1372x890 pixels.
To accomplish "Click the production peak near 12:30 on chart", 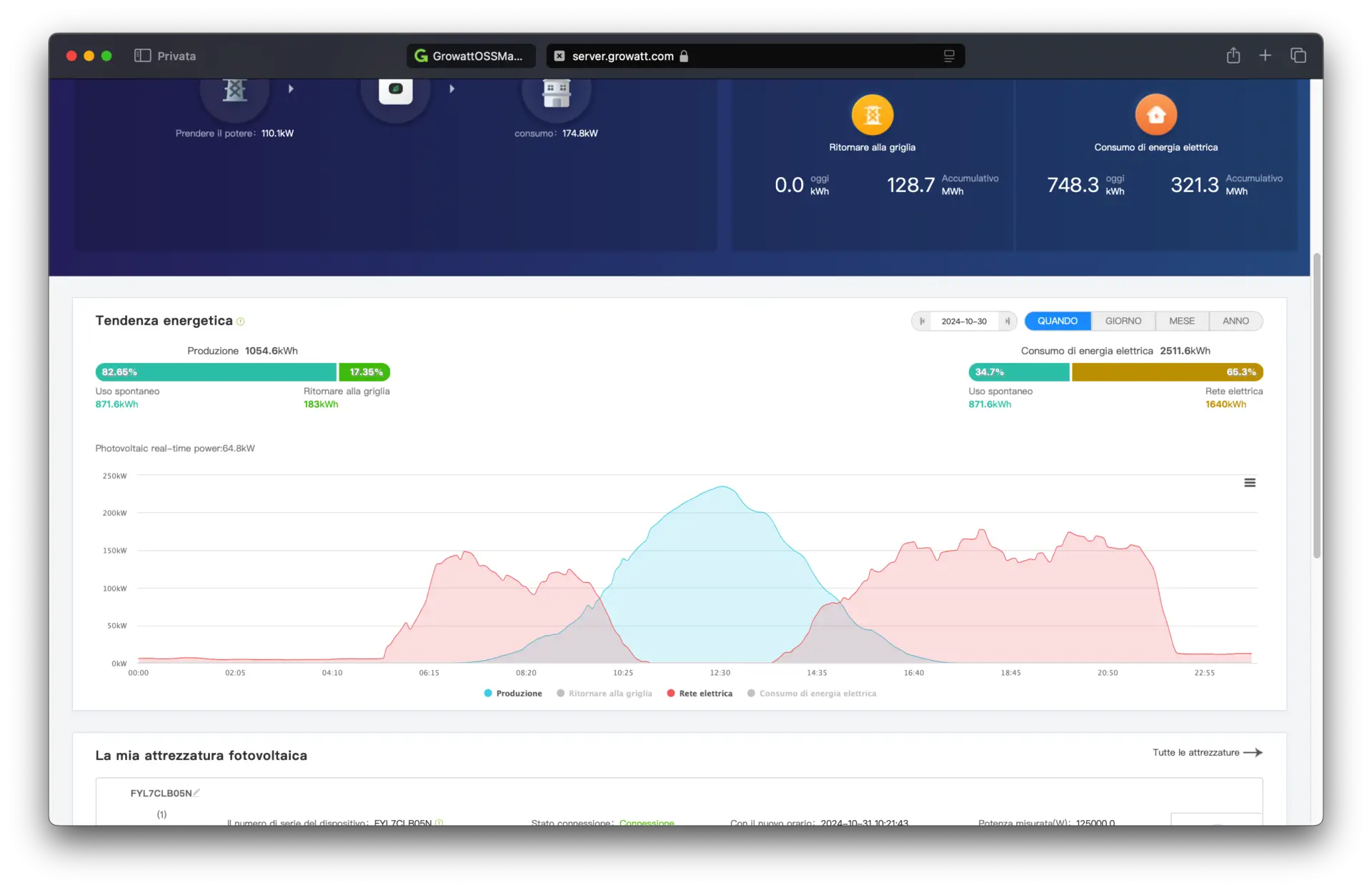I will (722, 487).
